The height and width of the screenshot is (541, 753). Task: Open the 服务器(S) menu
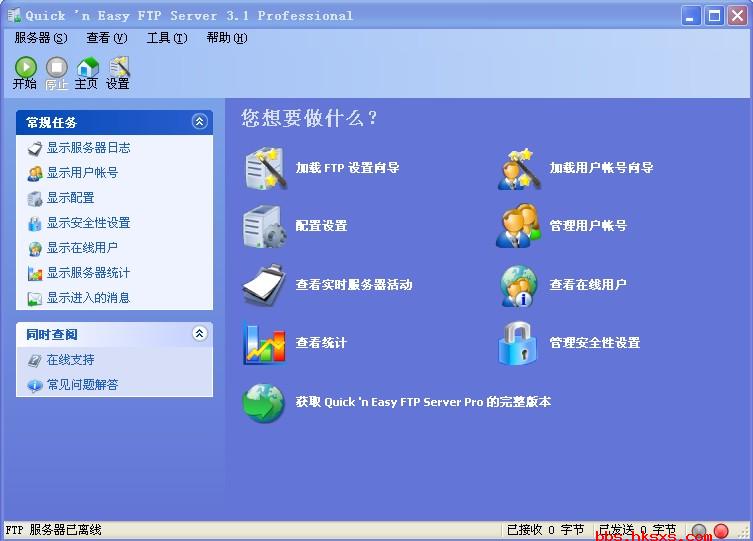41,38
